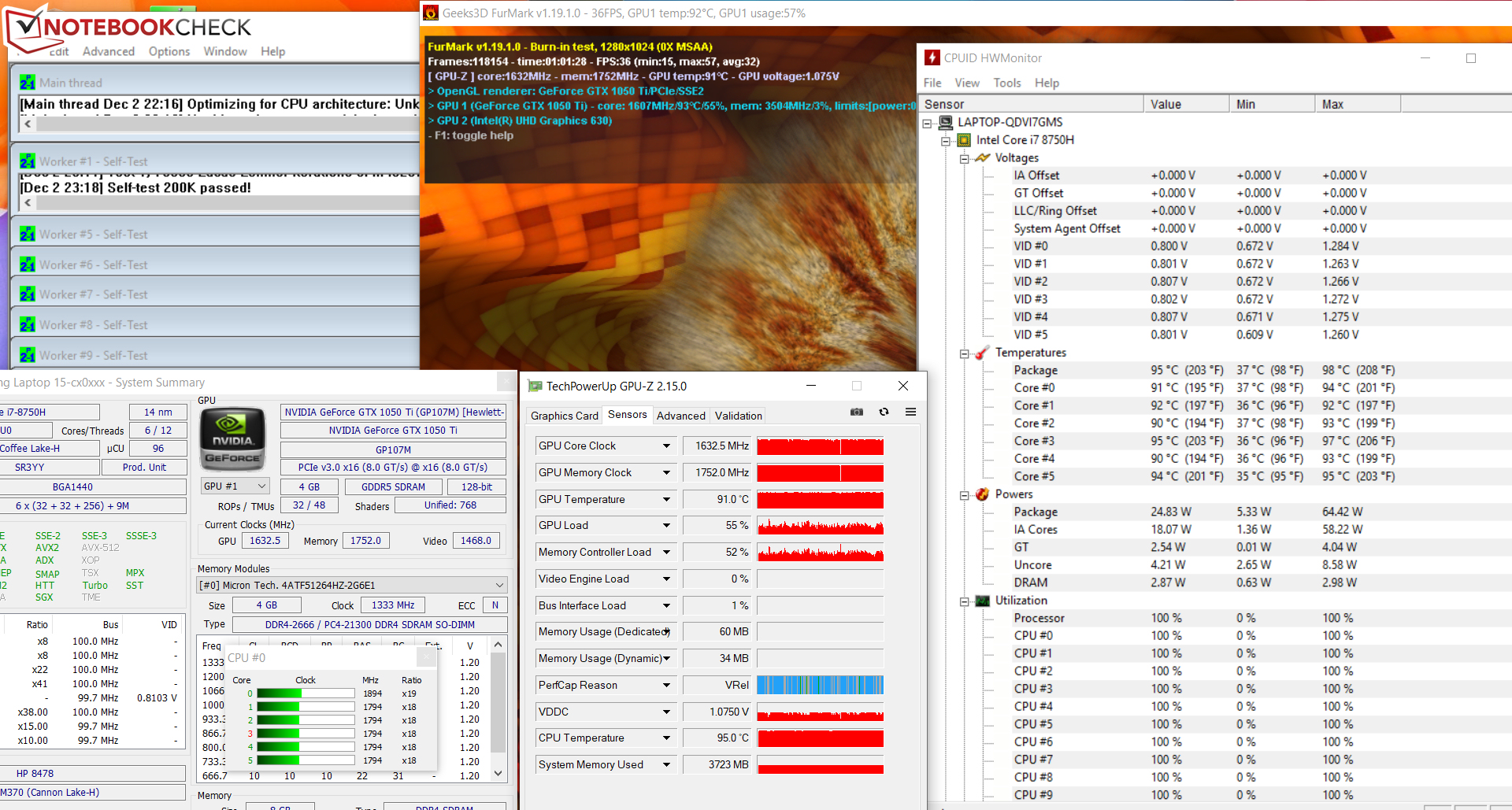
Task: Click the GPU Load red graph
Action: click(x=821, y=526)
